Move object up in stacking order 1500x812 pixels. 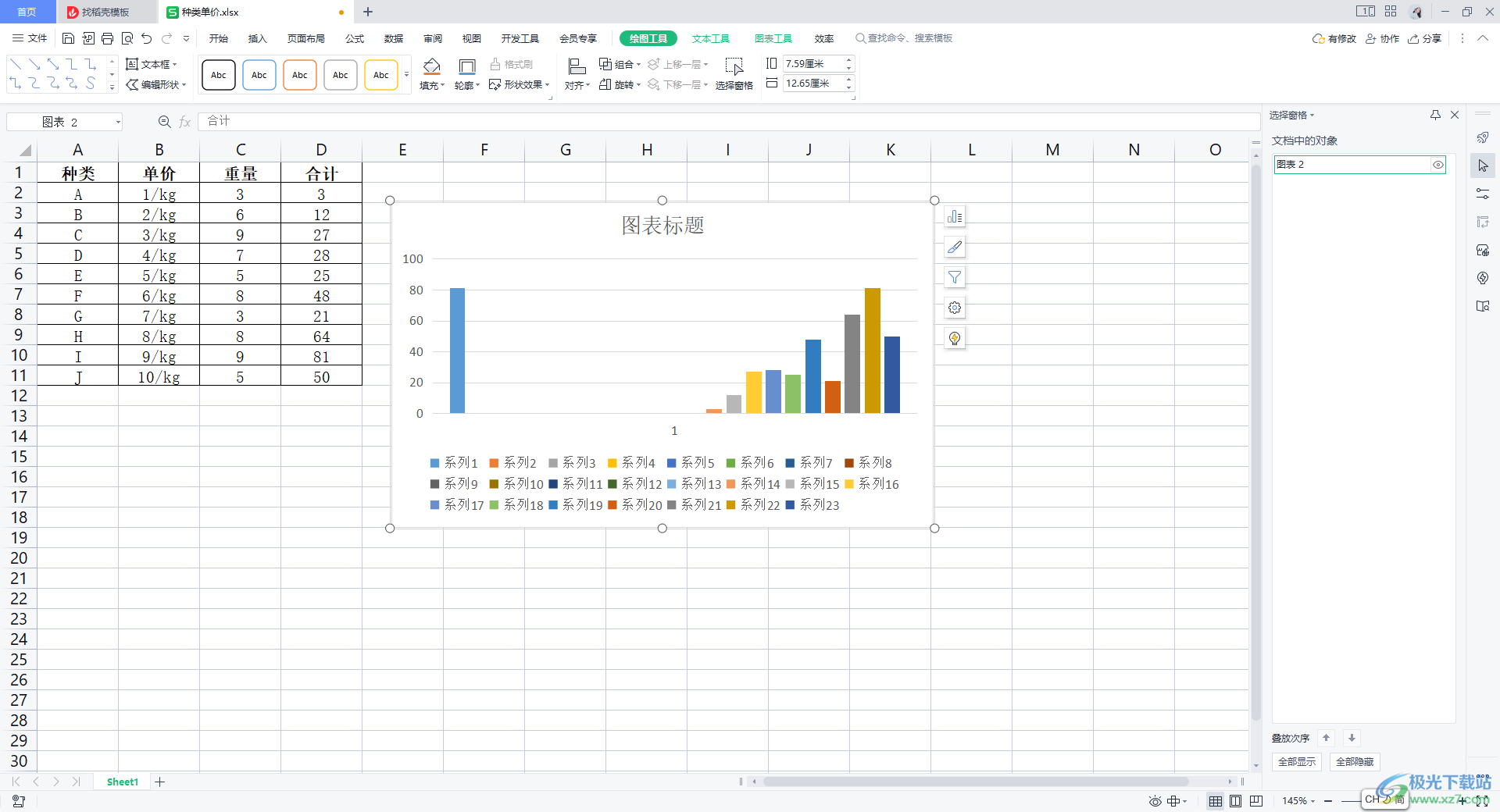click(x=1326, y=738)
